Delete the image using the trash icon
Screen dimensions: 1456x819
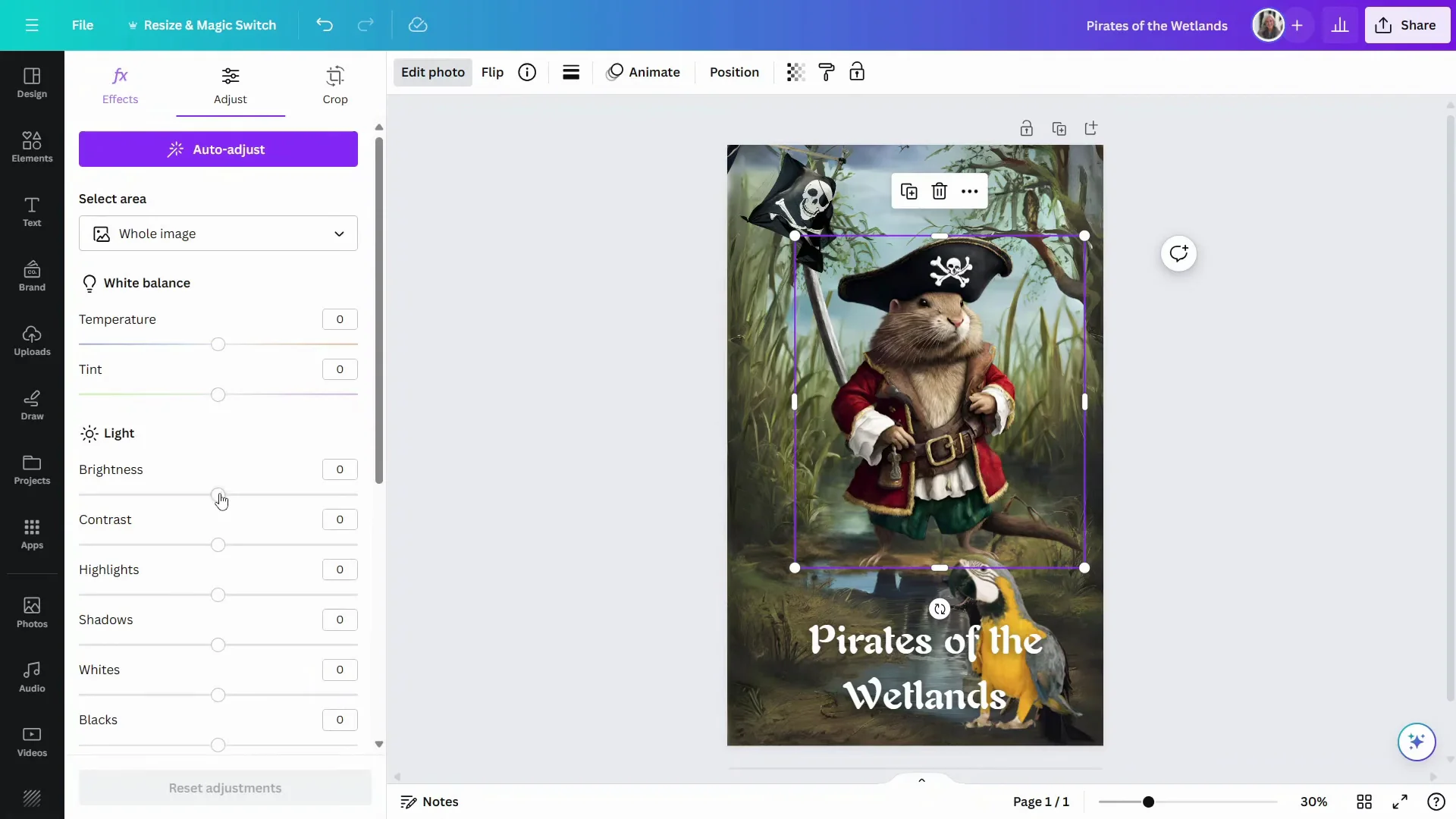coord(940,191)
